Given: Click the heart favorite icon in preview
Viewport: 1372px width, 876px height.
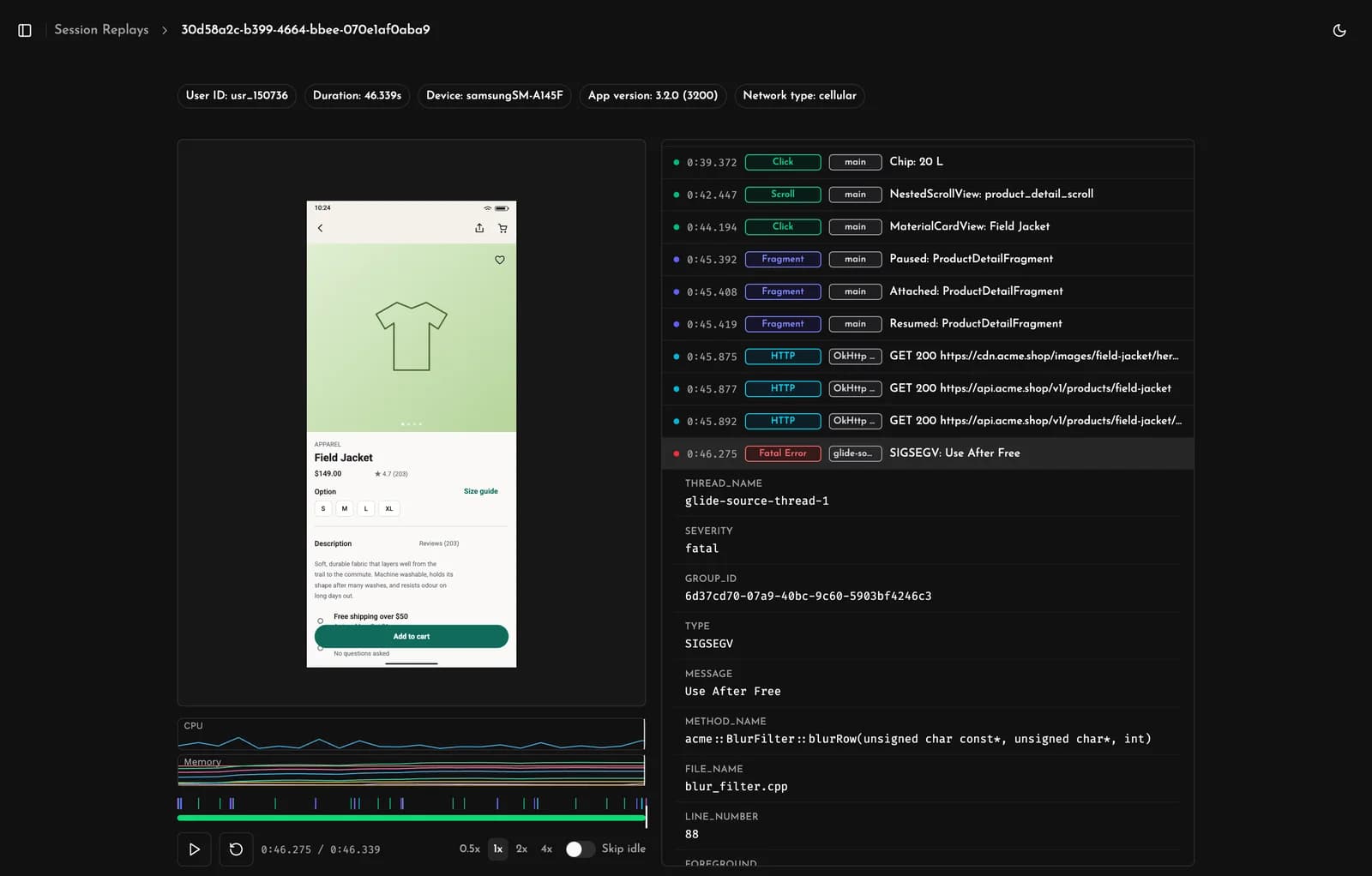Looking at the screenshot, I should point(500,260).
